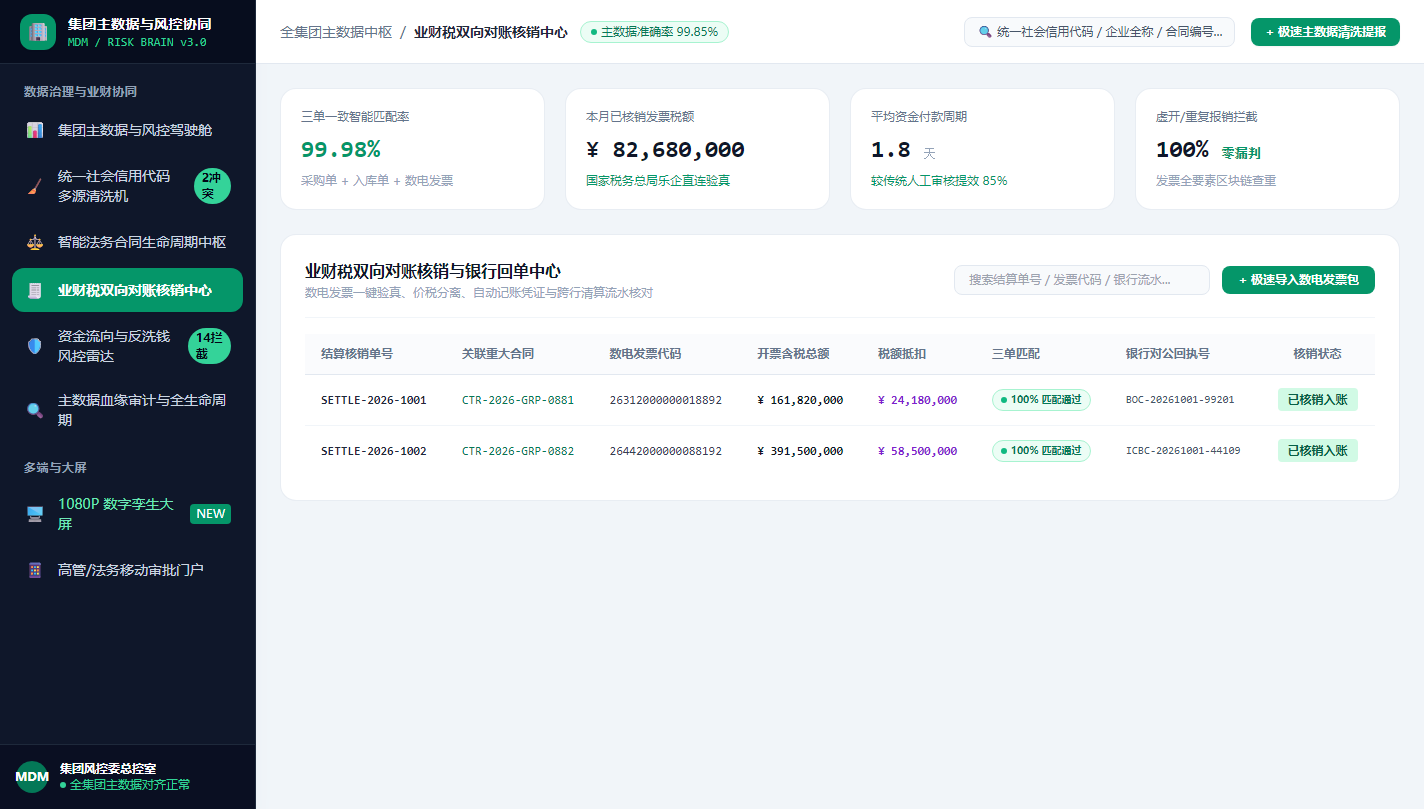Click the 2冲突 badge in the sidebar
Image resolution: width=1424 pixels, height=809 pixels.
pyautogui.click(x=212, y=186)
